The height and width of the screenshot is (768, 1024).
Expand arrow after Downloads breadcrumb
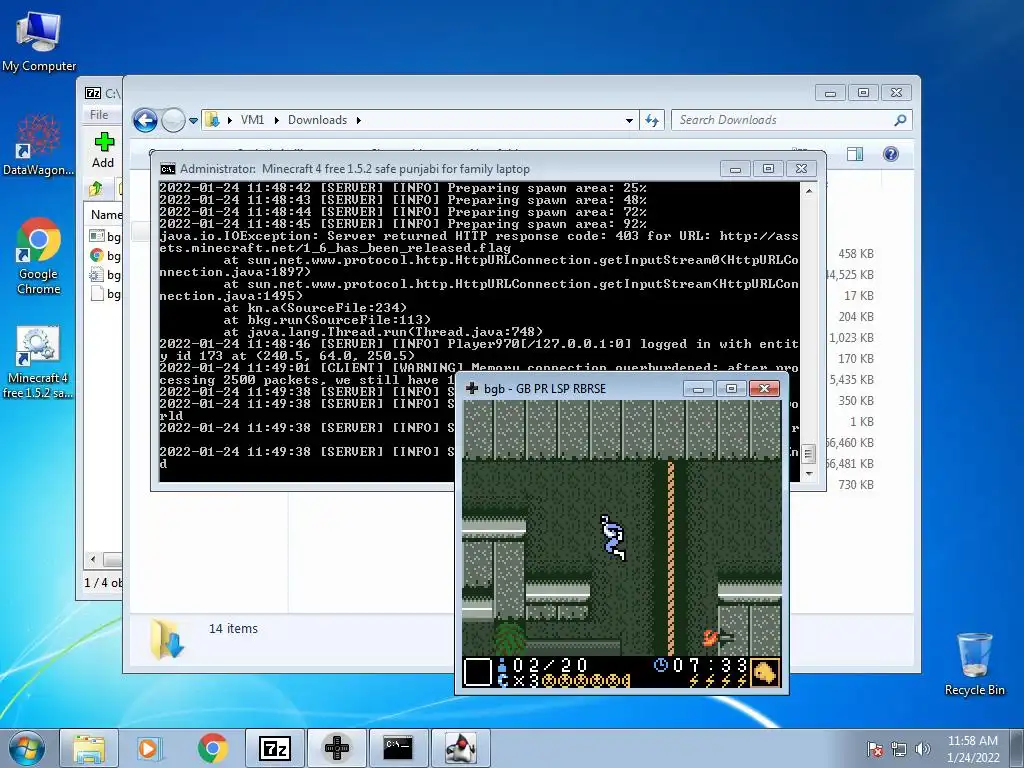tap(359, 120)
